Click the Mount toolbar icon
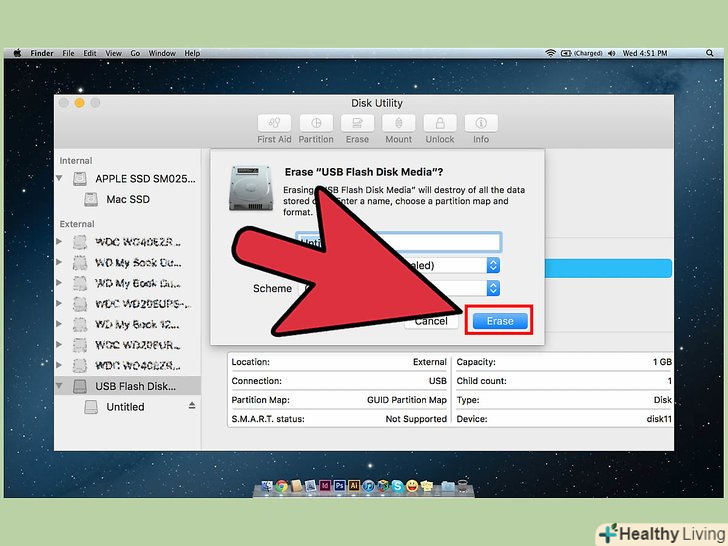This screenshot has height=546, width=728. (398, 123)
